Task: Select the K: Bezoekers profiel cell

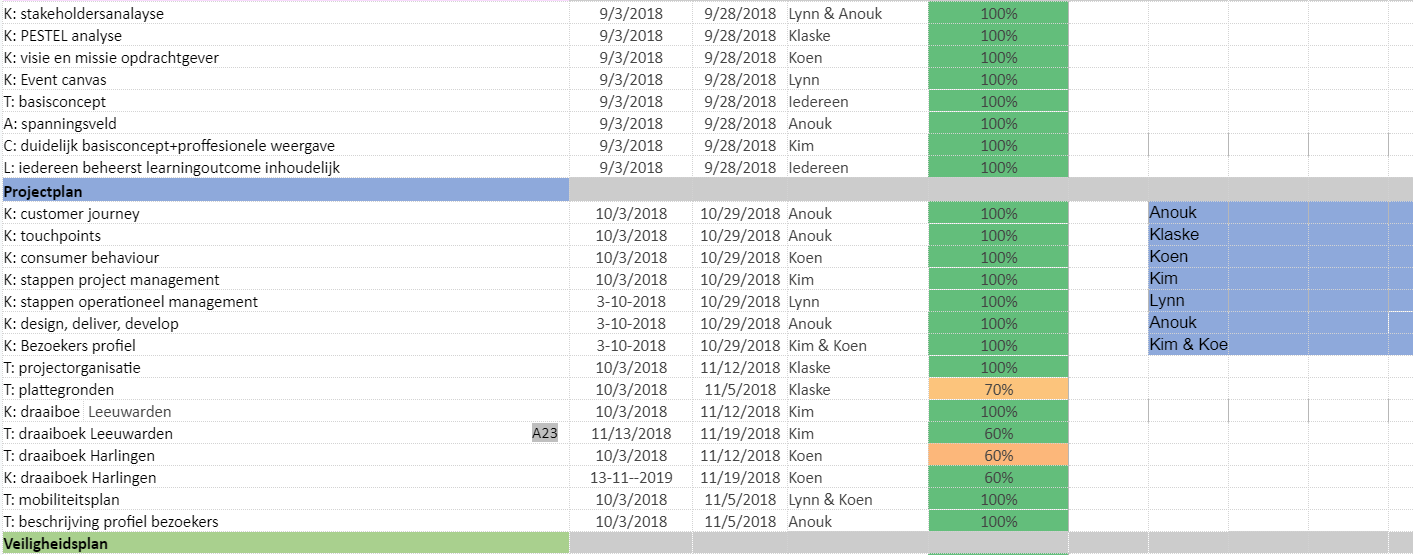Action: point(285,346)
